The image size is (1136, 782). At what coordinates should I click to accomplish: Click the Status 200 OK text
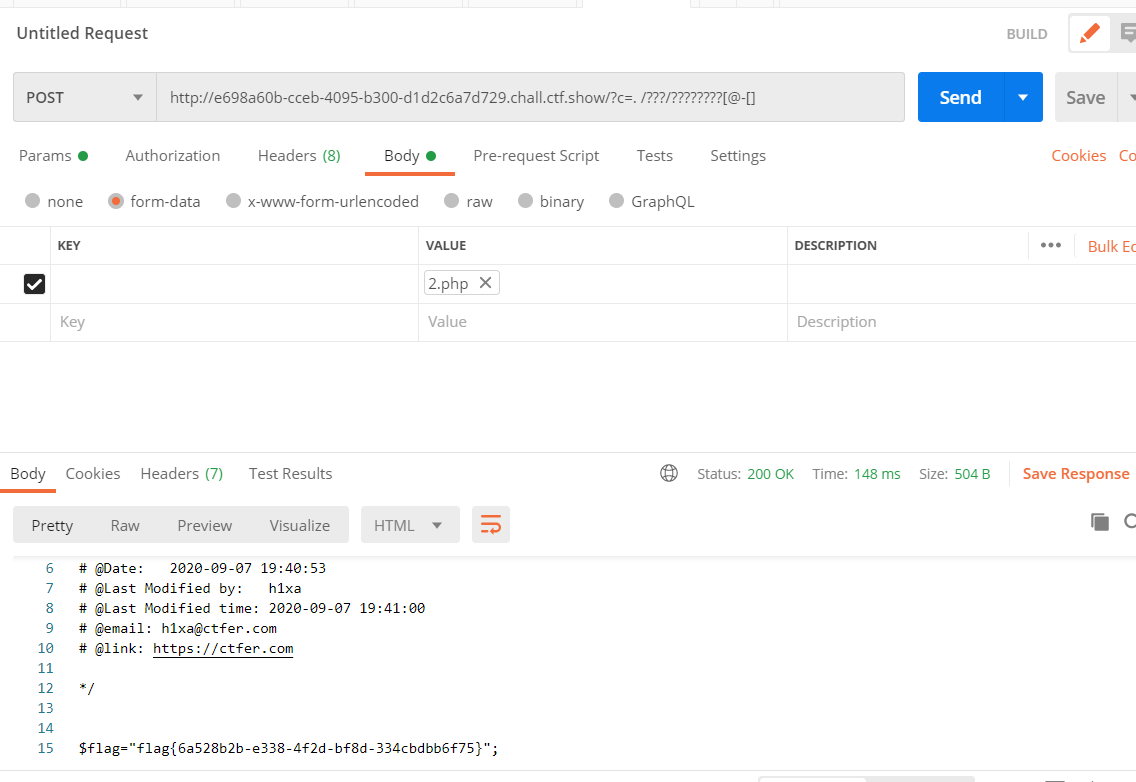(746, 474)
